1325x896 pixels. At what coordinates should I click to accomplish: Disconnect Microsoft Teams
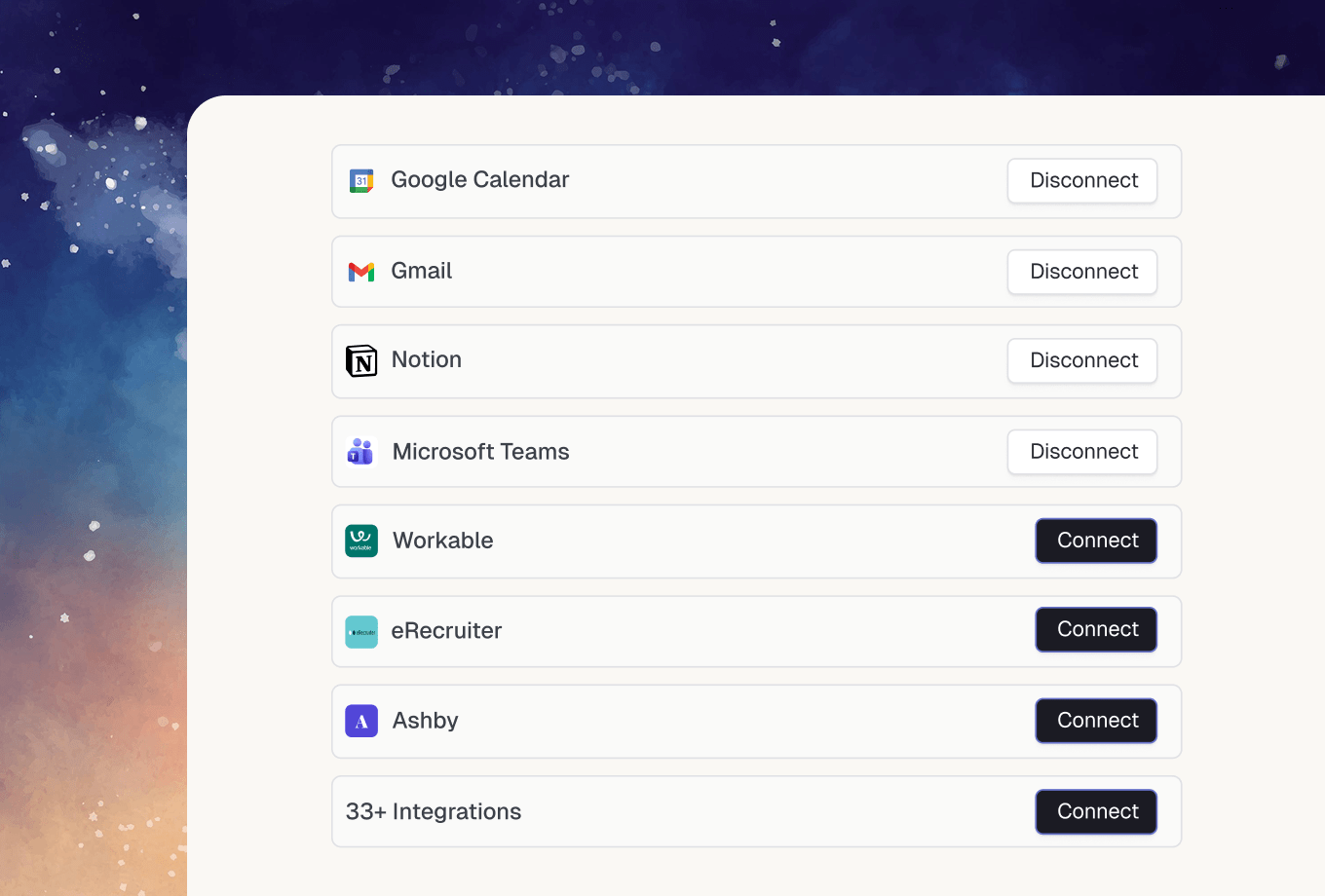1082,452
